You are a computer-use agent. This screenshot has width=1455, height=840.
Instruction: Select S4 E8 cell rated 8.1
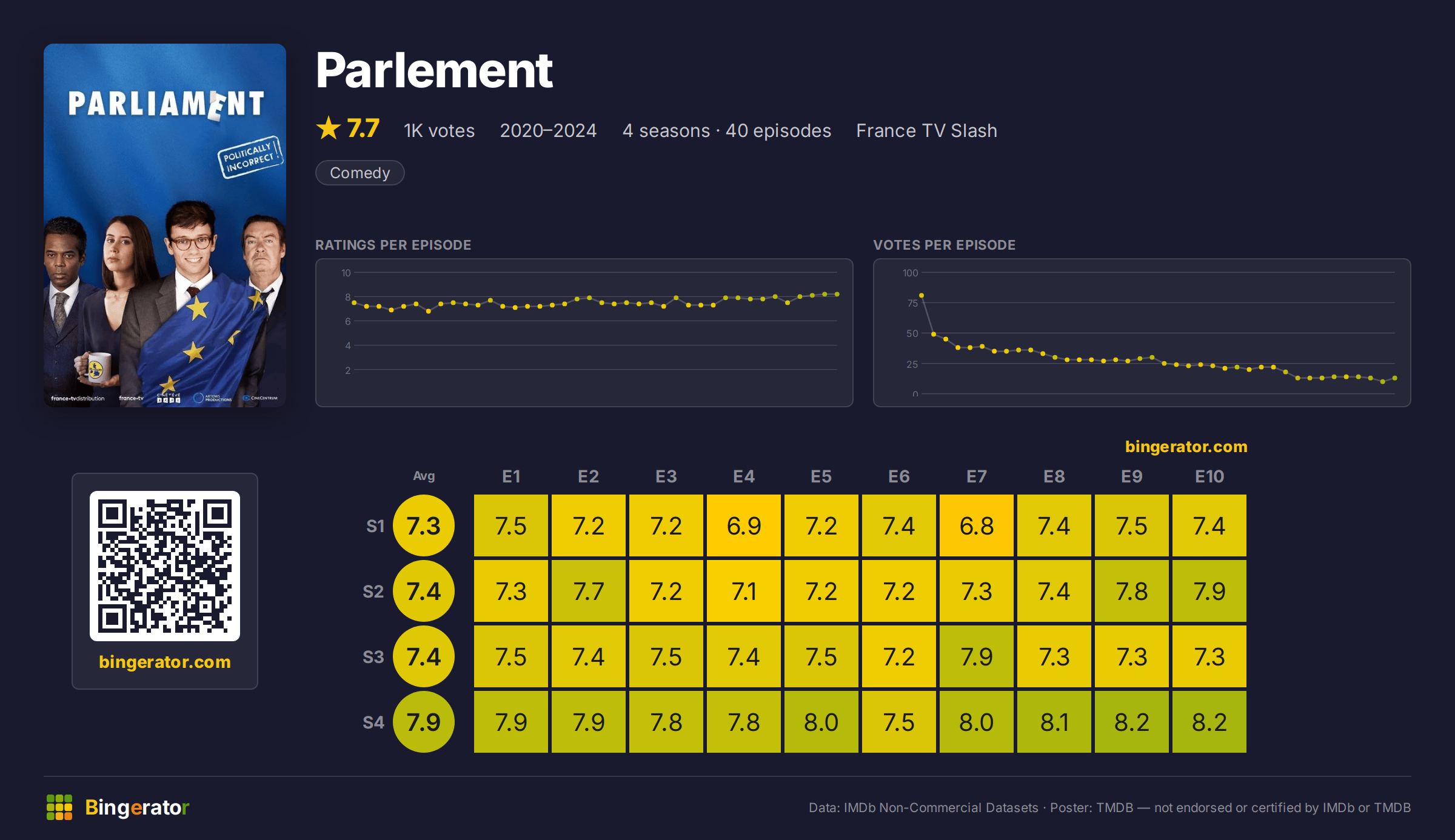(1054, 722)
